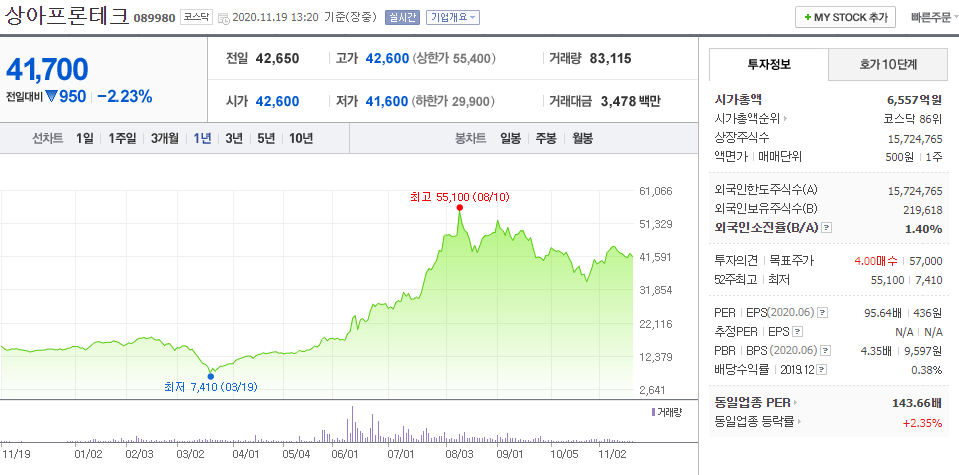
Task: Click the 상한가 55,400 text
Action: (454, 59)
